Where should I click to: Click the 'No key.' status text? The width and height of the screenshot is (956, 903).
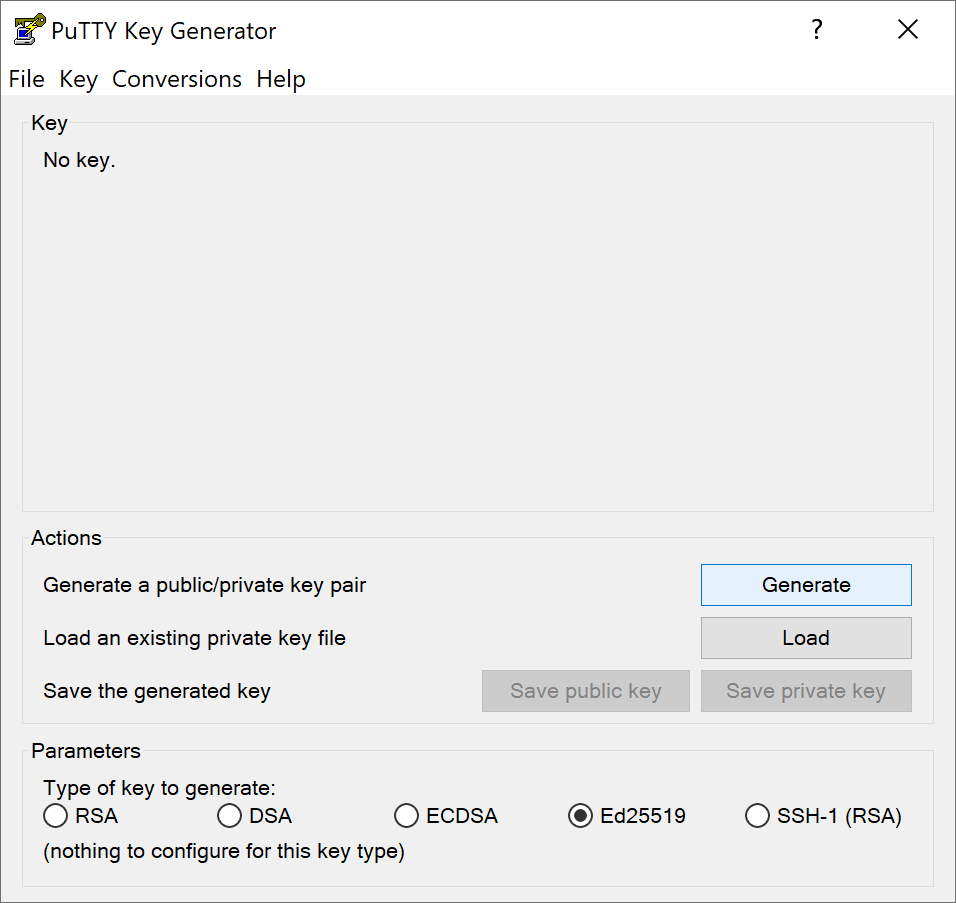point(79,160)
